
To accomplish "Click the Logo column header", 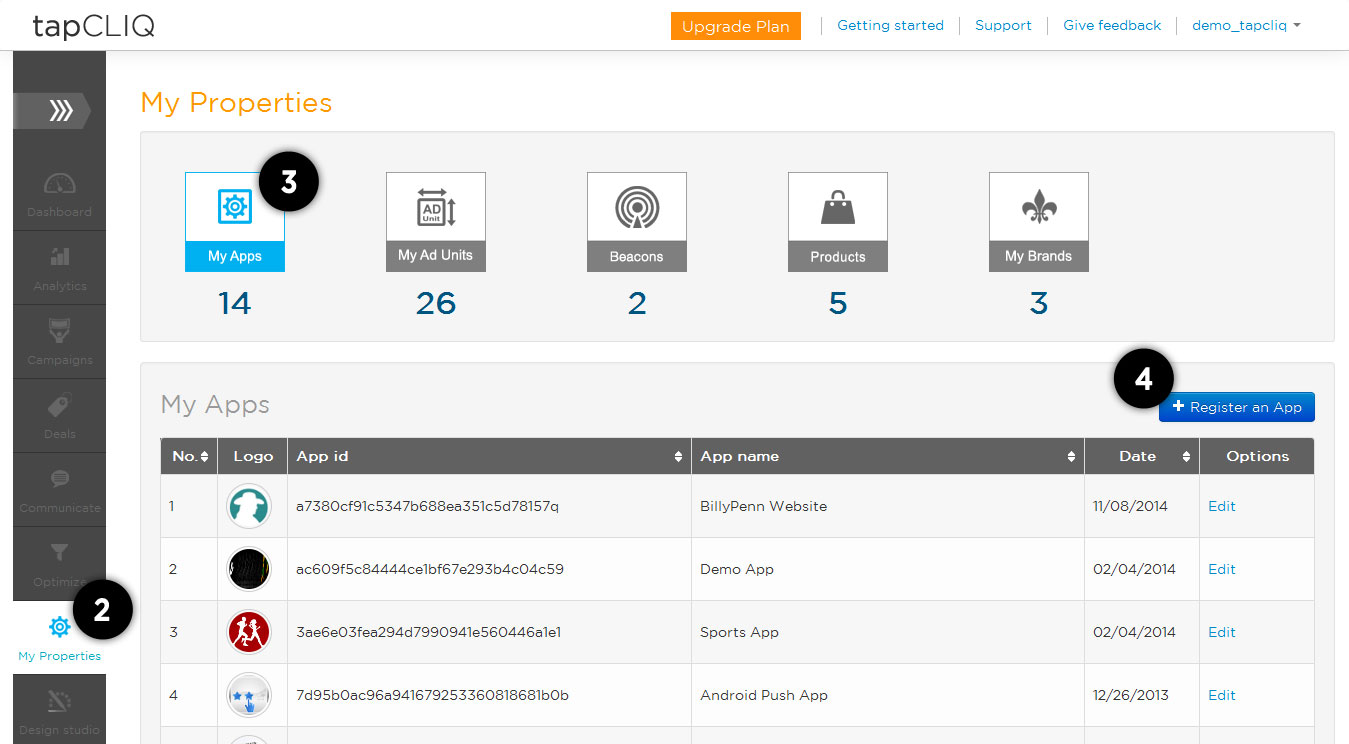I will tap(253, 456).
